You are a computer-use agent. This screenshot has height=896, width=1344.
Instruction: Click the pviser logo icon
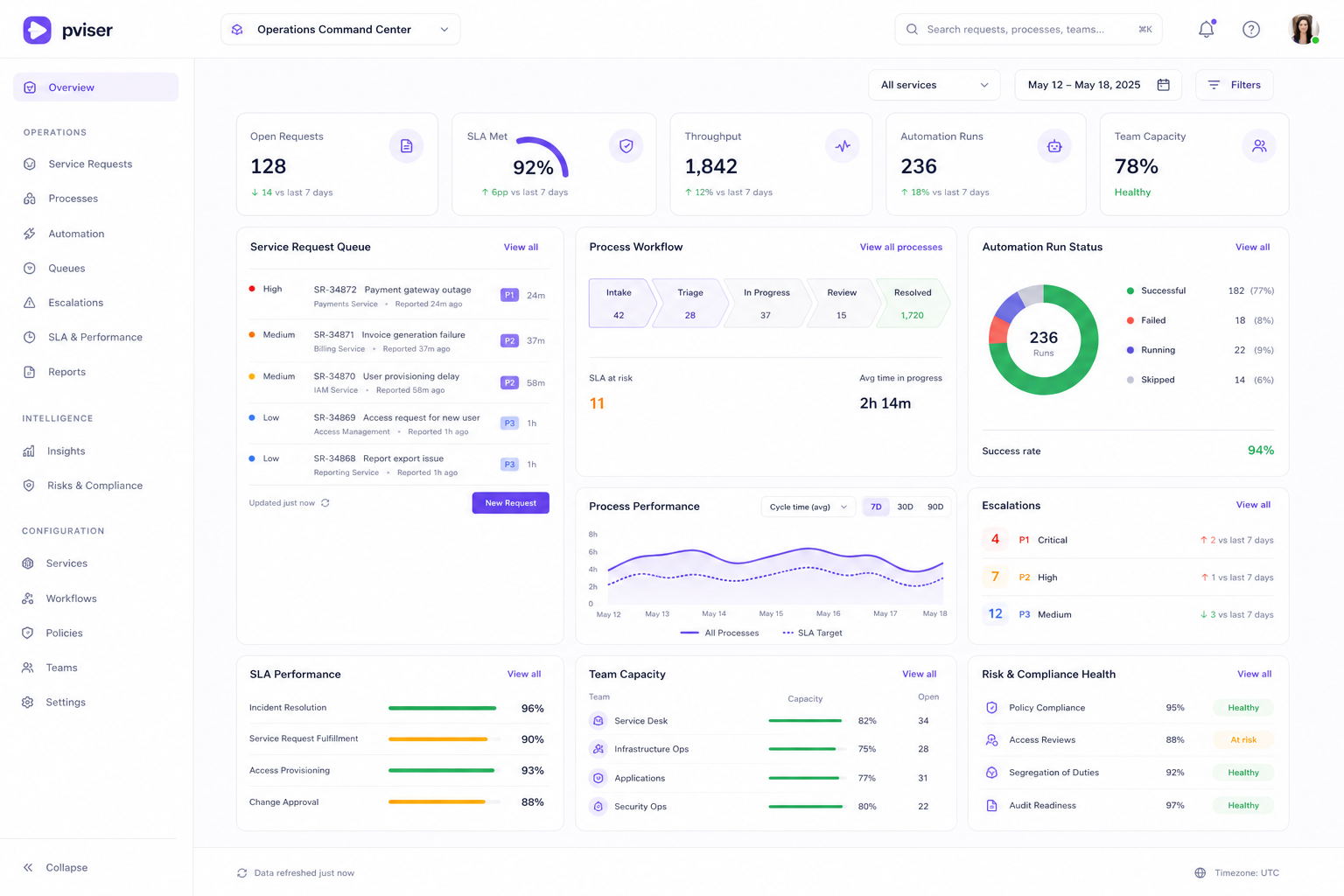tap(37, 30)
